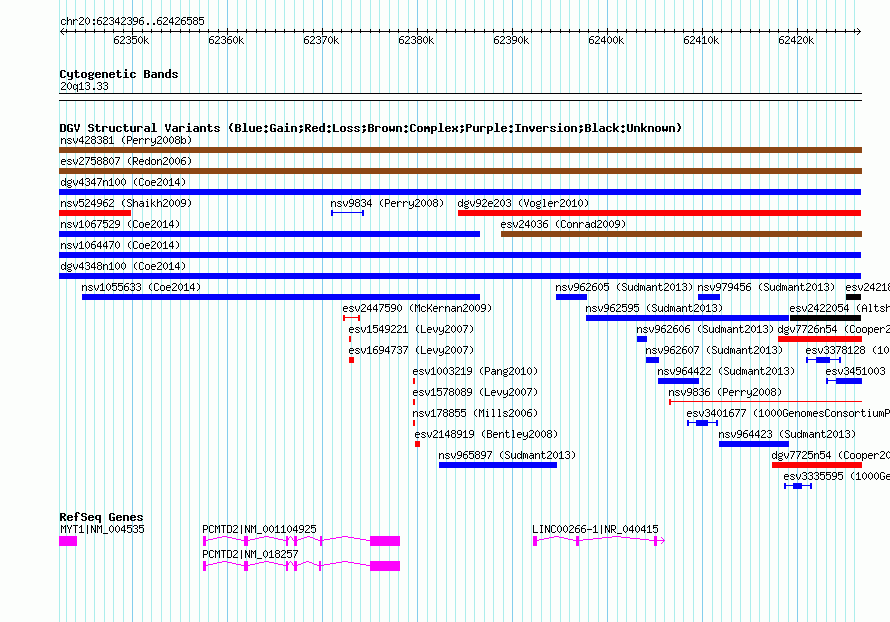This screenshot has height=622, width=890.
Task: Open the nsv178855 (Mills2006) label
Action: tap(475, 413)
